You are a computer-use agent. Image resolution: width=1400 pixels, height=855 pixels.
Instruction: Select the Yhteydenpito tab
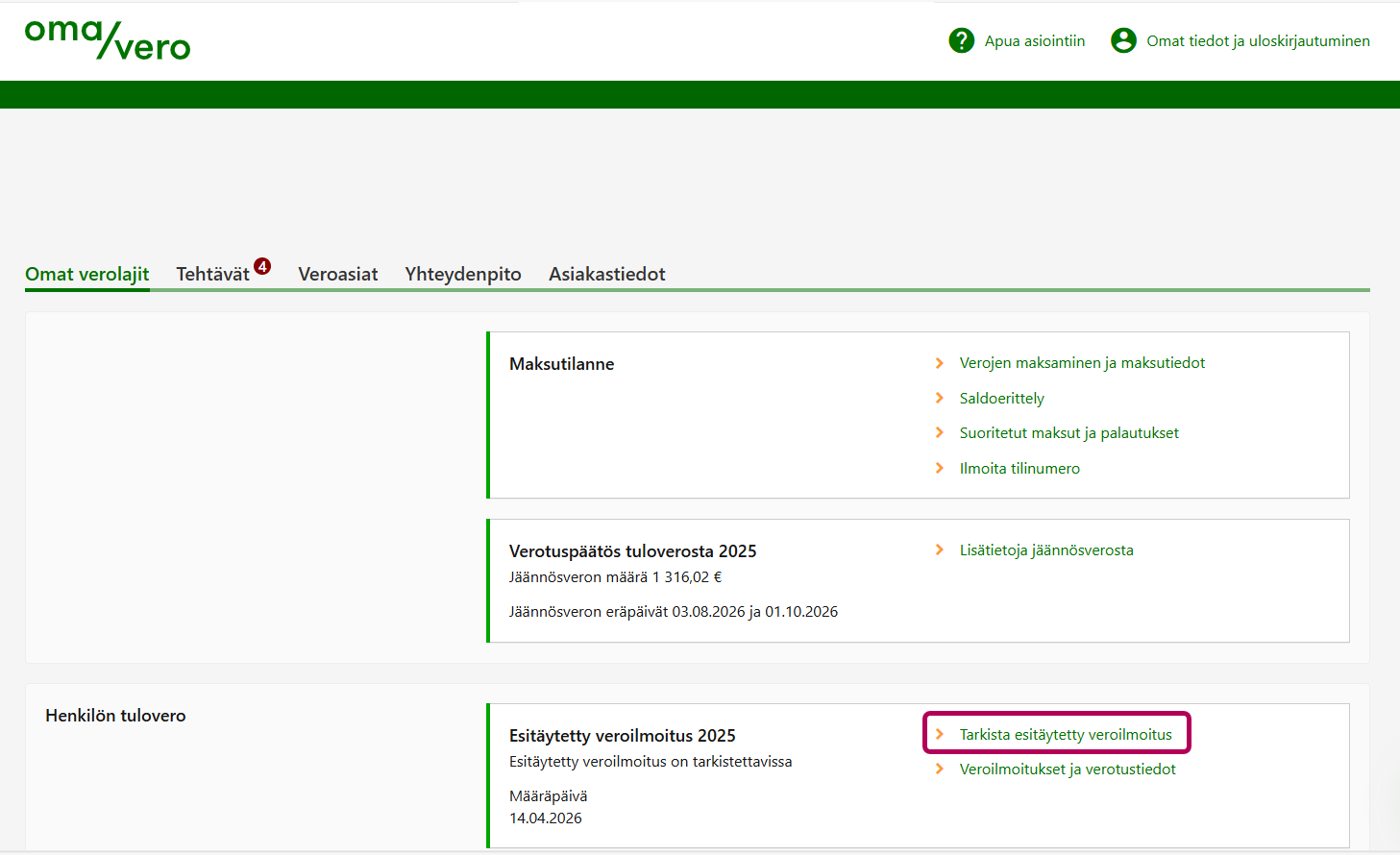[x=463, y=275]
